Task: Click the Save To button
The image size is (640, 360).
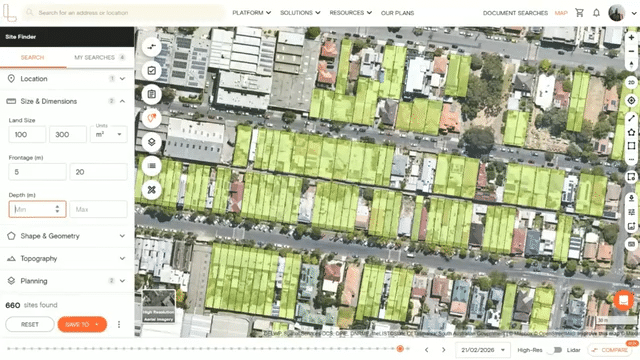Action: click(x=82, y=324)
